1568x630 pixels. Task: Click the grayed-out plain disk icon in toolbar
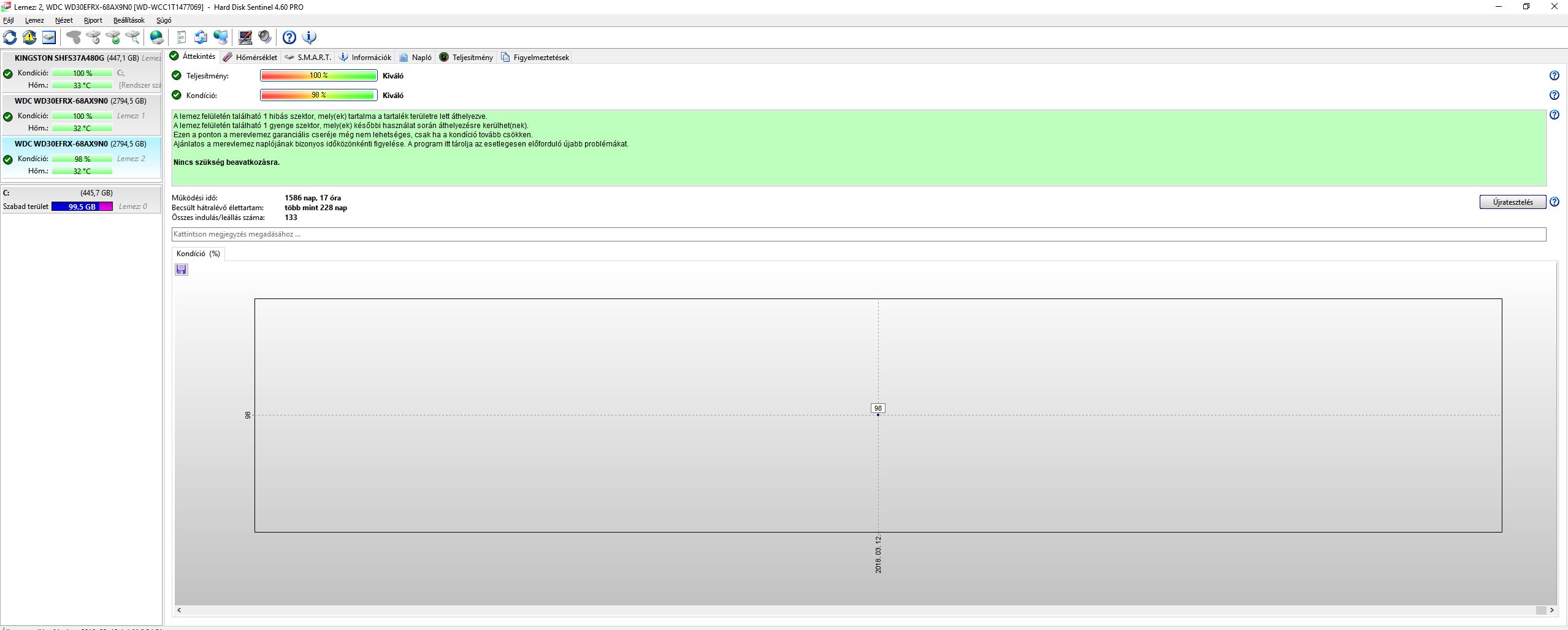point(74,37)
